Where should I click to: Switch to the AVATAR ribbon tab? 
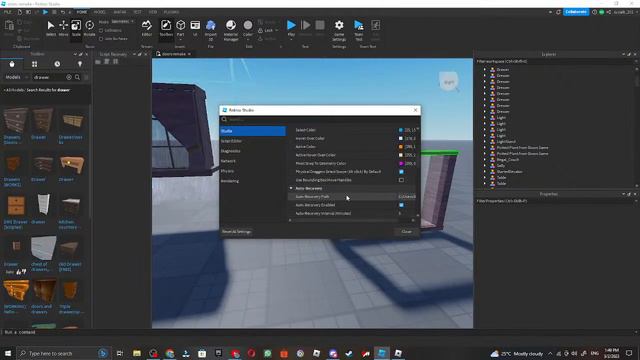[x=120, y=12]
